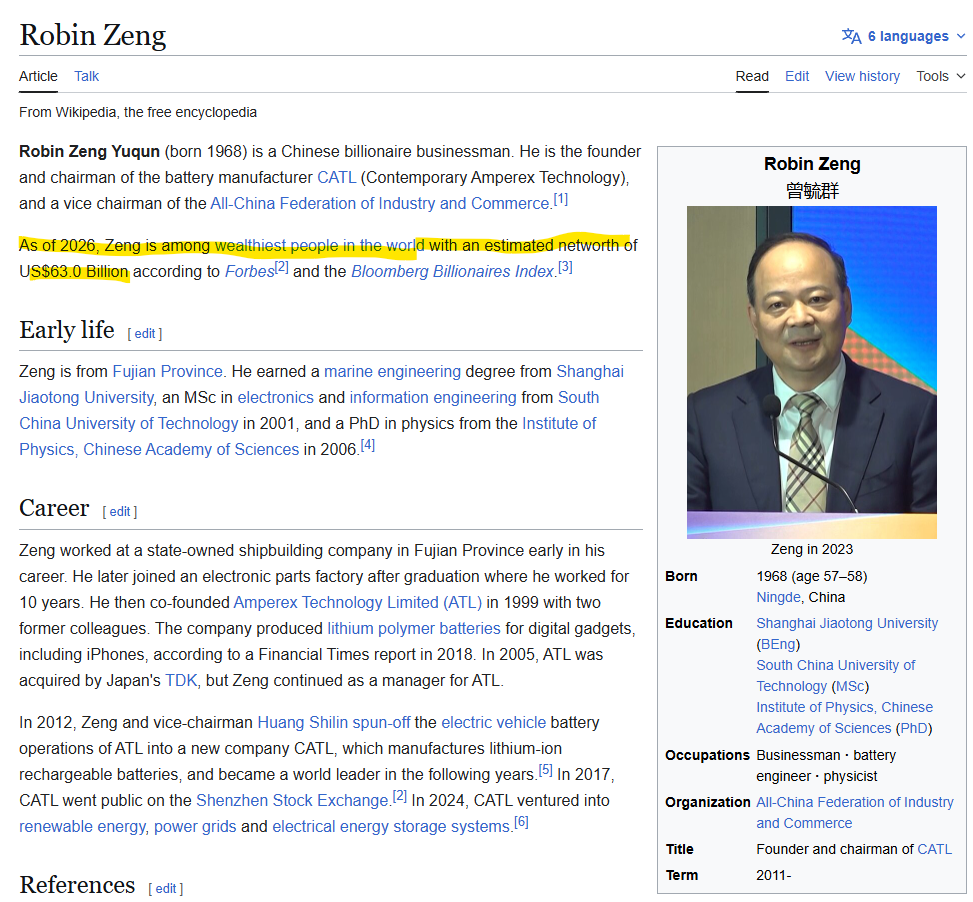Switch to the Talk tab
973x902 pixels.
point(86,76)
